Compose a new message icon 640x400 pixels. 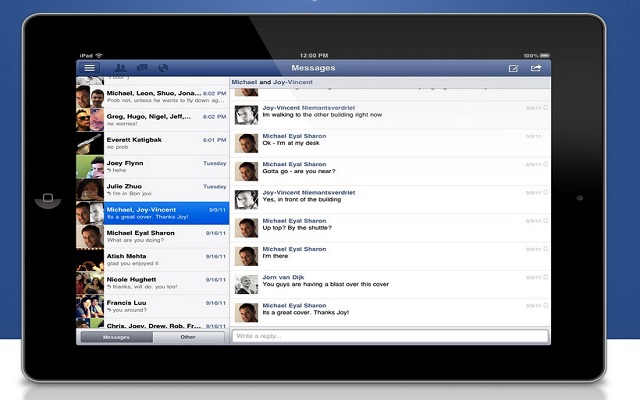click(513, 69)
